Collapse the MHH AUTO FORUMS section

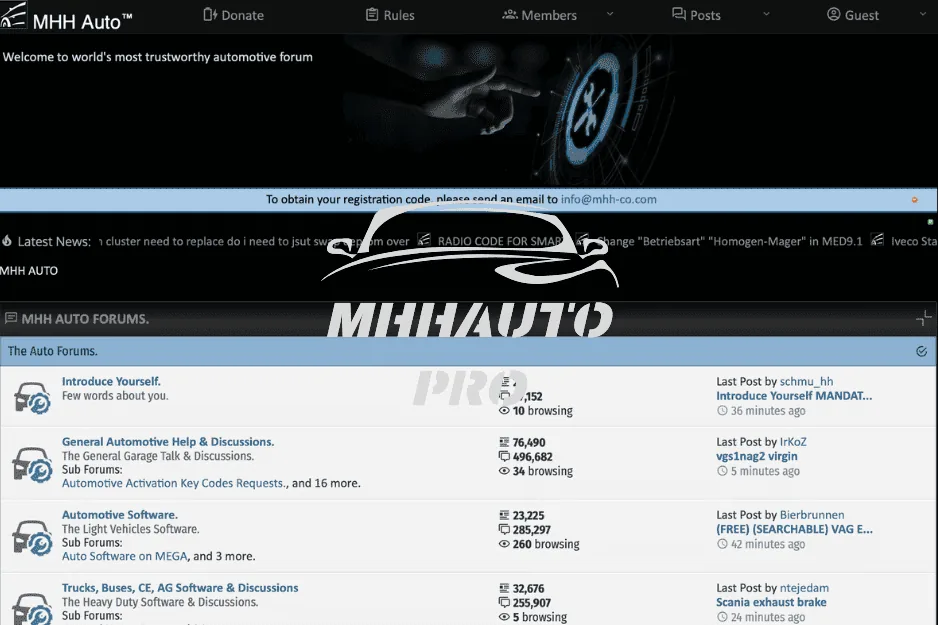924,315
